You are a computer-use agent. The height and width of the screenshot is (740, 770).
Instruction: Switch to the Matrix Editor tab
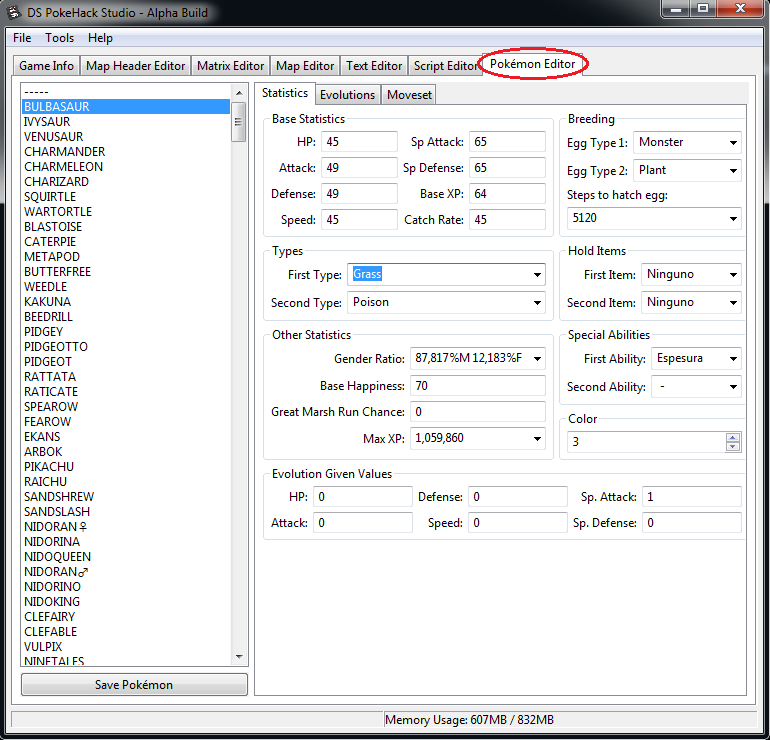230,66
